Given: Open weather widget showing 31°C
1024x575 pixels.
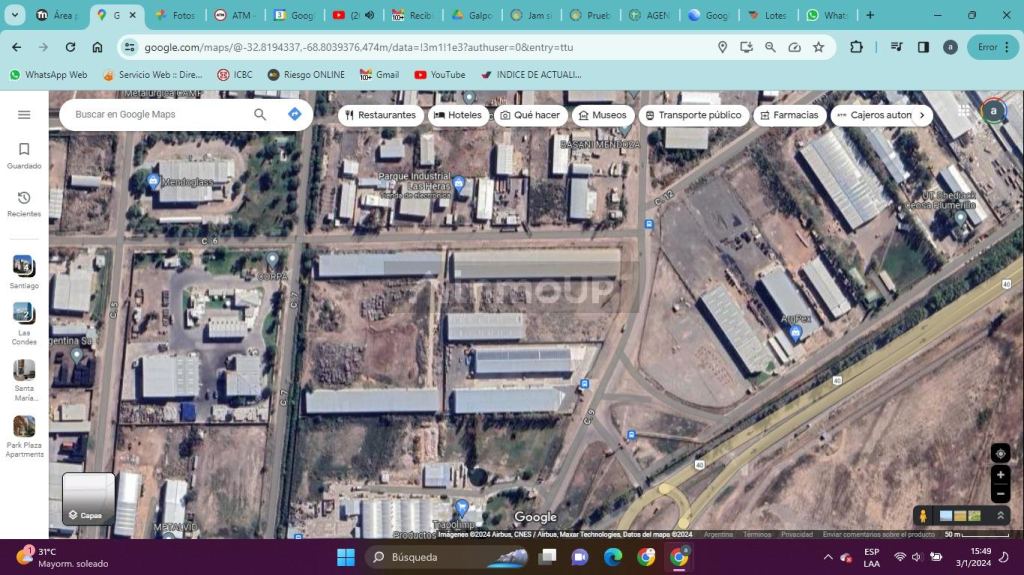Looking at the screenshot, I should 61,557.
